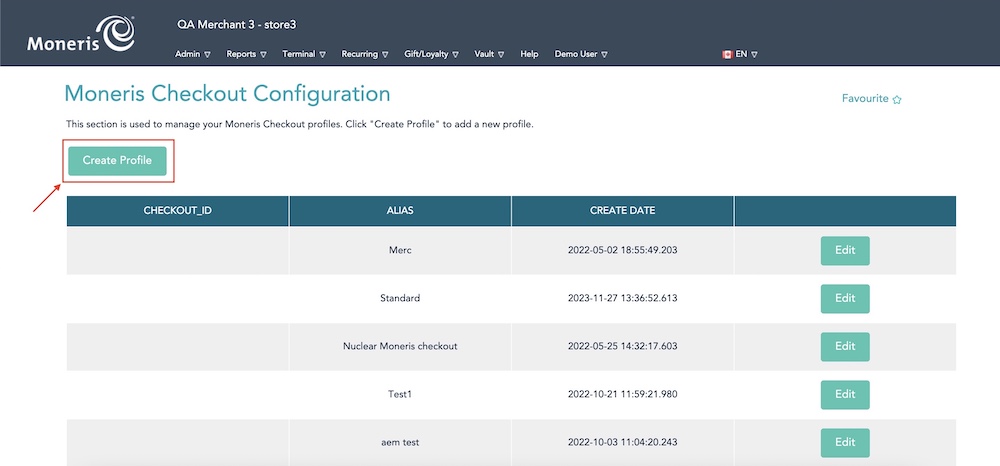Screen dimensions: 1000x466
Task: Expand the Reports menu
Action: 246,54
